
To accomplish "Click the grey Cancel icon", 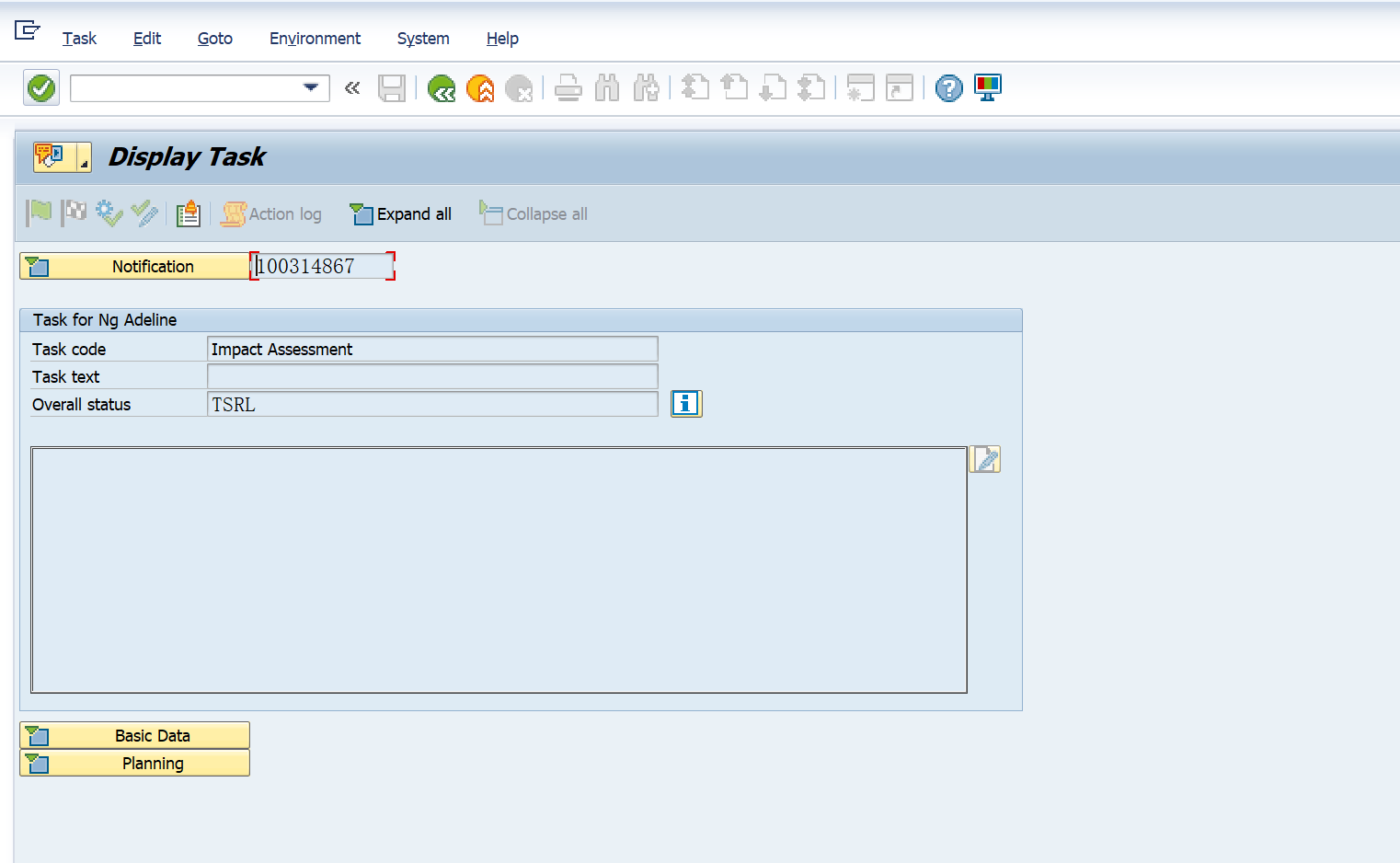I will point(519,88).
